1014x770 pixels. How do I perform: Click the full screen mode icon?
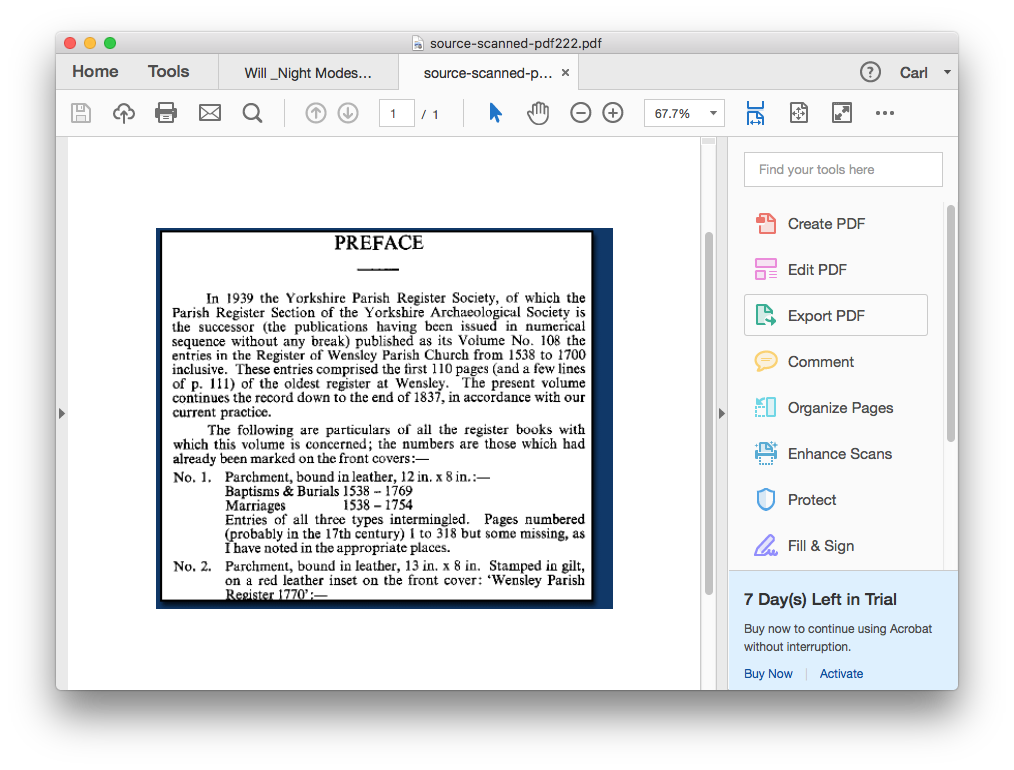(842, 112)
